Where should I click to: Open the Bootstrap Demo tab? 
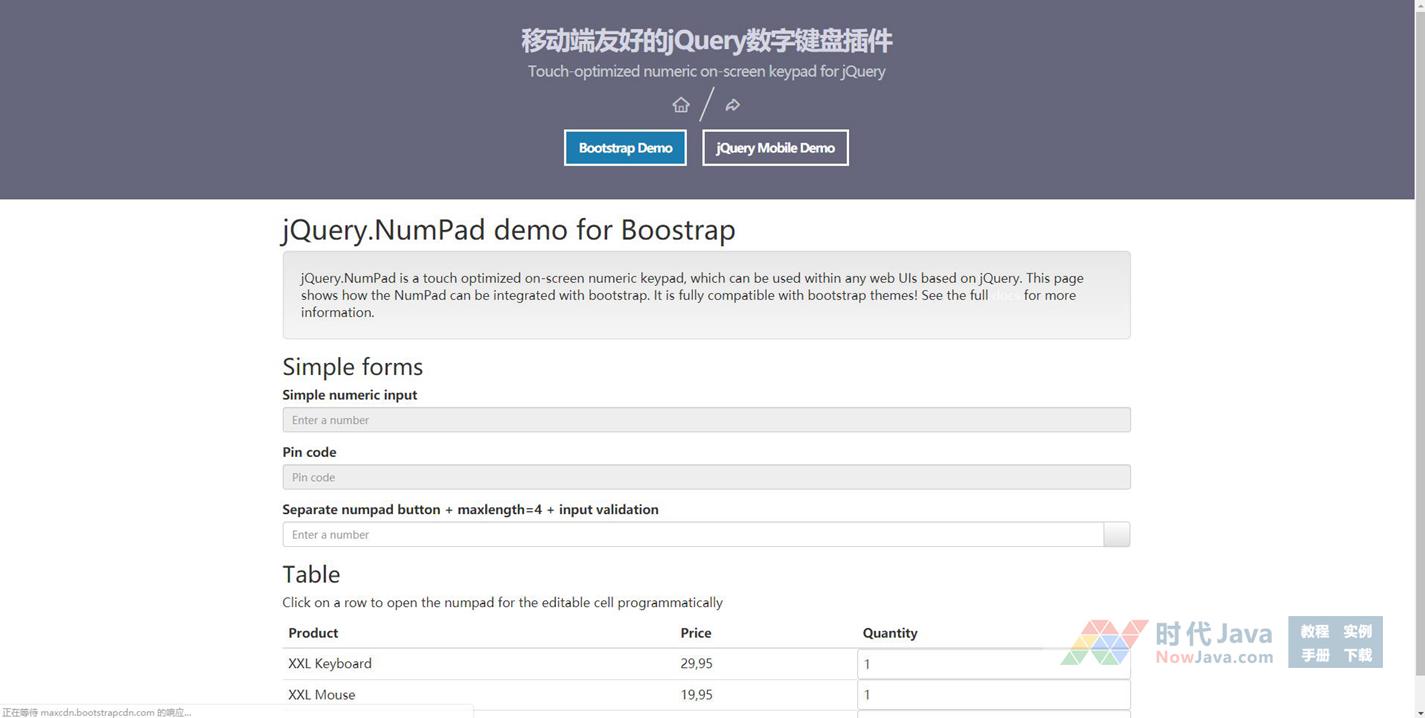point(625,148)
